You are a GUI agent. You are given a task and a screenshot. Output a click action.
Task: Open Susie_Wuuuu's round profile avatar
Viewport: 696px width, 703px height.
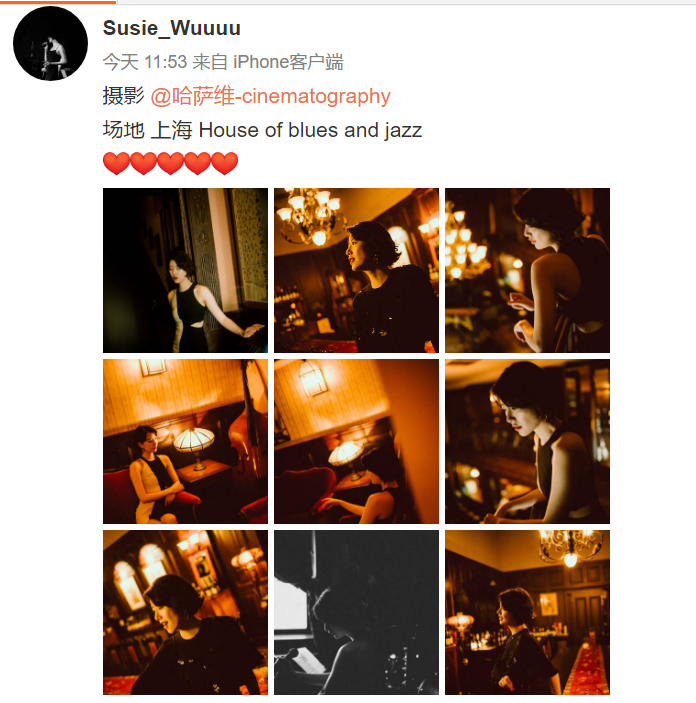[50, 43]
